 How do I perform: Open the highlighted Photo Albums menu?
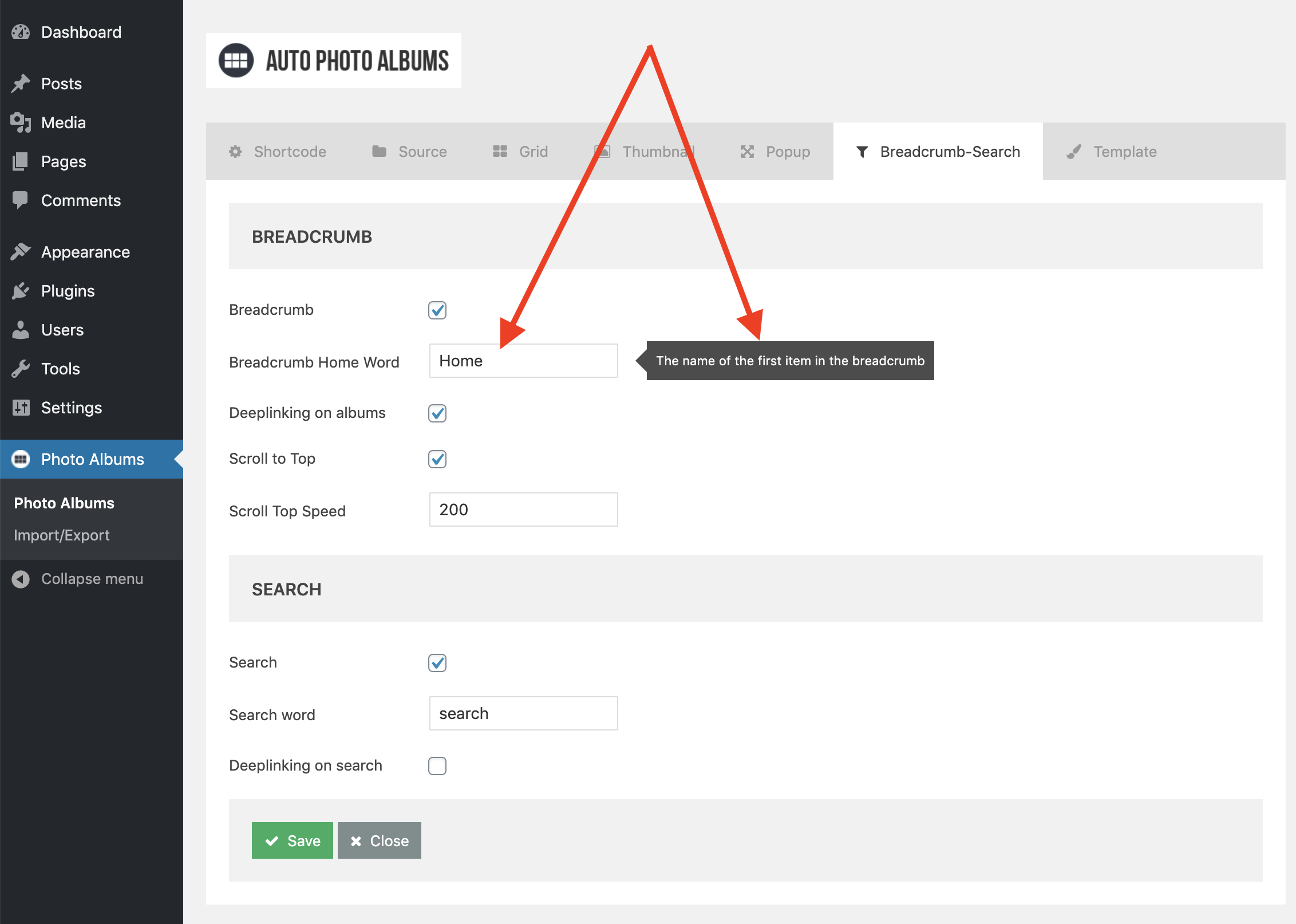point(92,459)
